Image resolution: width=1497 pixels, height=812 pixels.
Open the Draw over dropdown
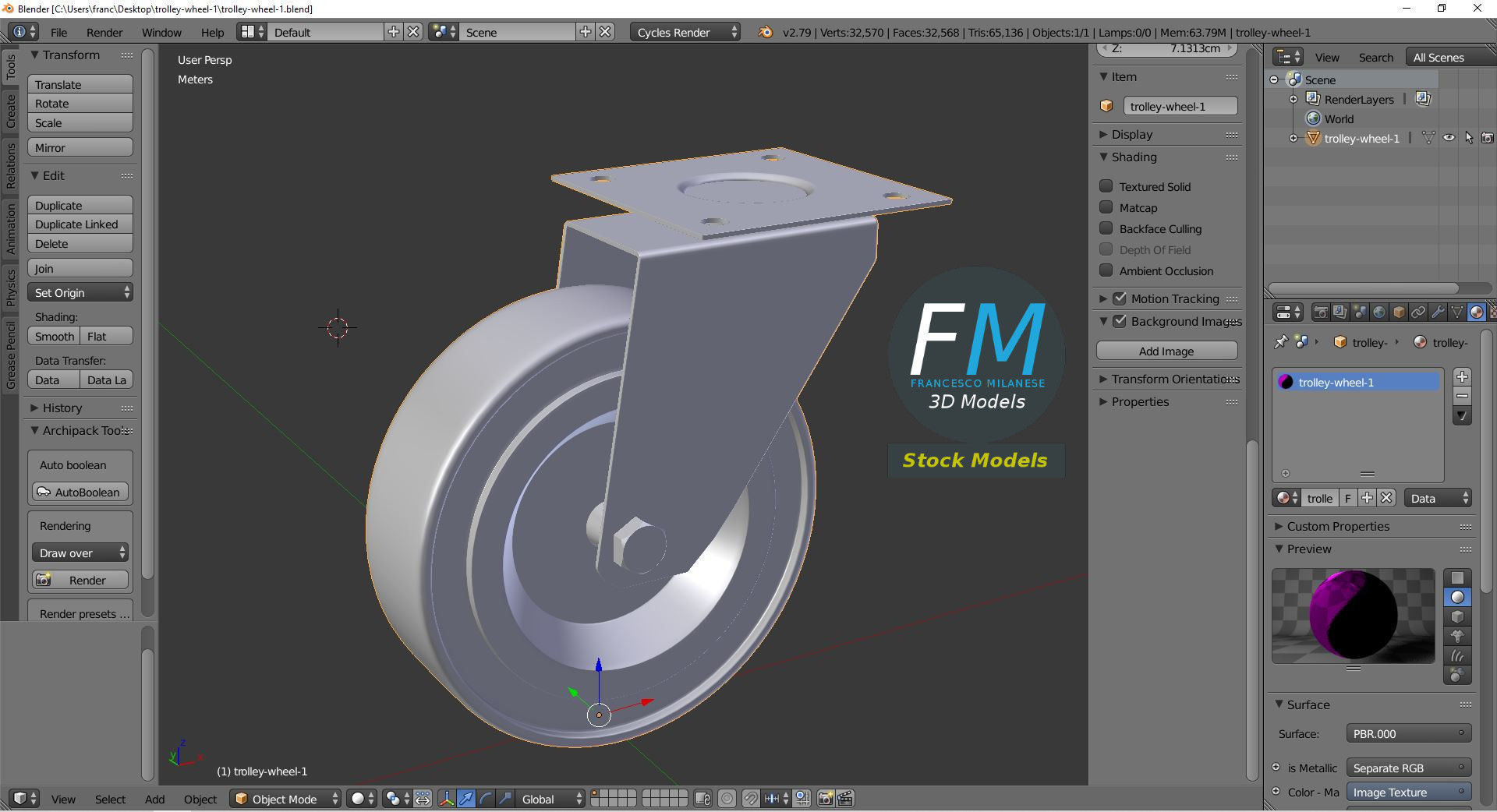(80, 553)
